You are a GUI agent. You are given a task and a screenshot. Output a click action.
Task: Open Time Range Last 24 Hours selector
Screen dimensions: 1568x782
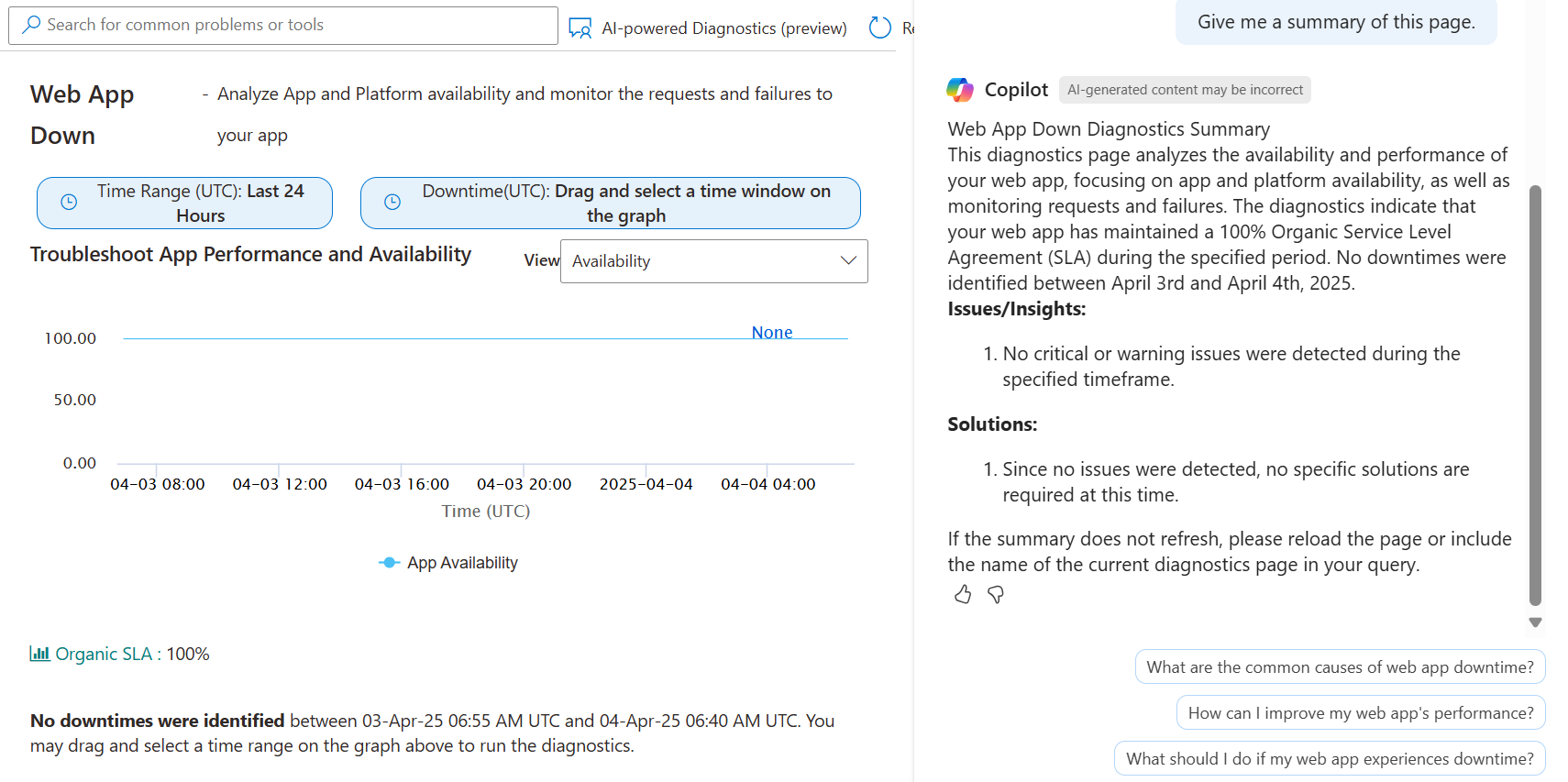(x=184, y=203)
